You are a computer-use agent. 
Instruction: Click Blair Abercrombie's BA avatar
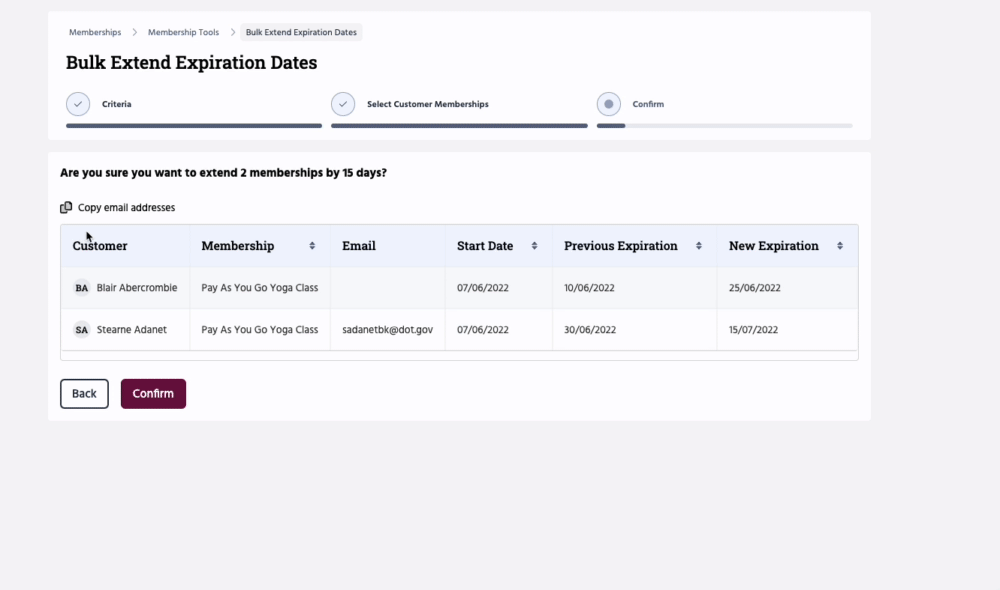[82, 288]
